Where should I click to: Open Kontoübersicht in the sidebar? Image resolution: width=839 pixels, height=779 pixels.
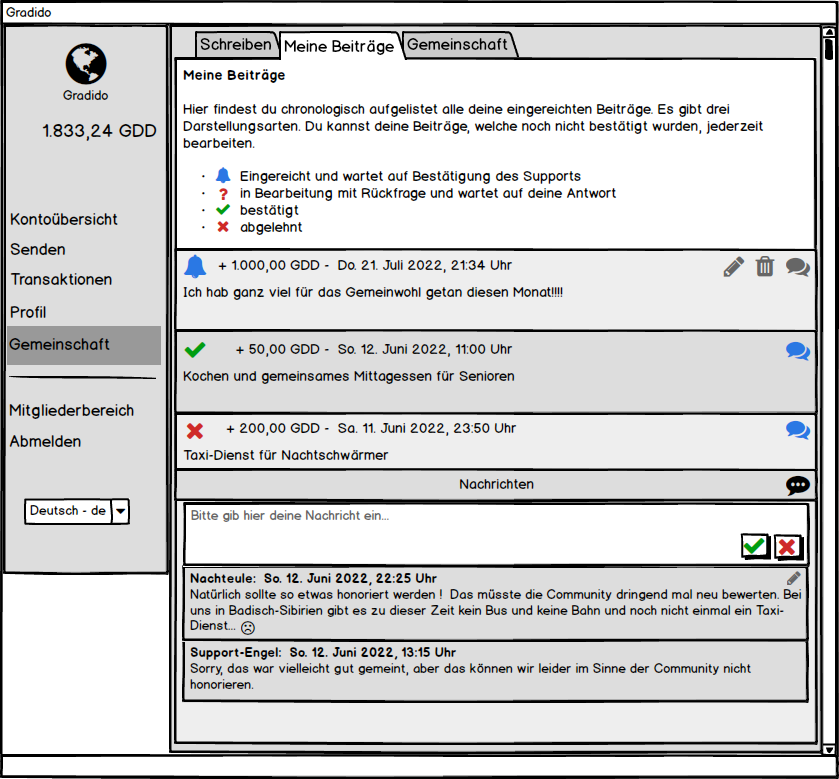[x=64, y=219]
